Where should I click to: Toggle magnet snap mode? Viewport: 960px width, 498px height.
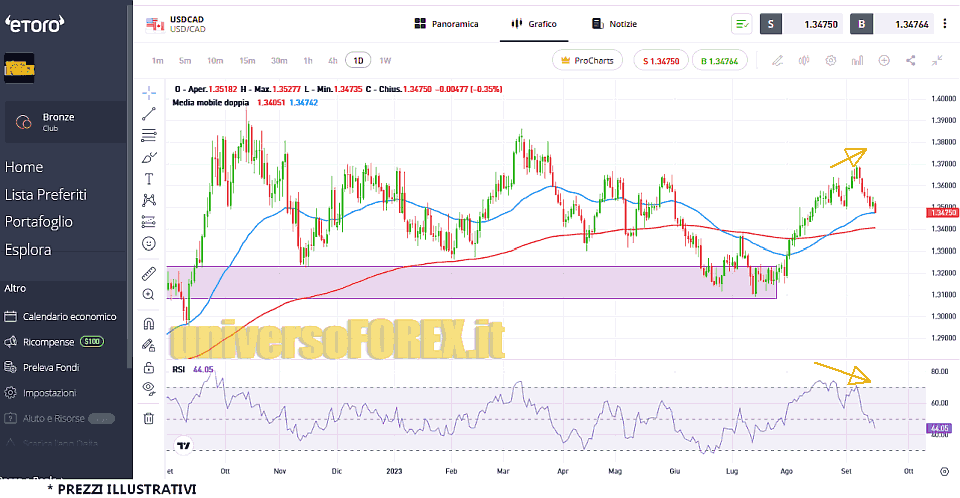149,324
